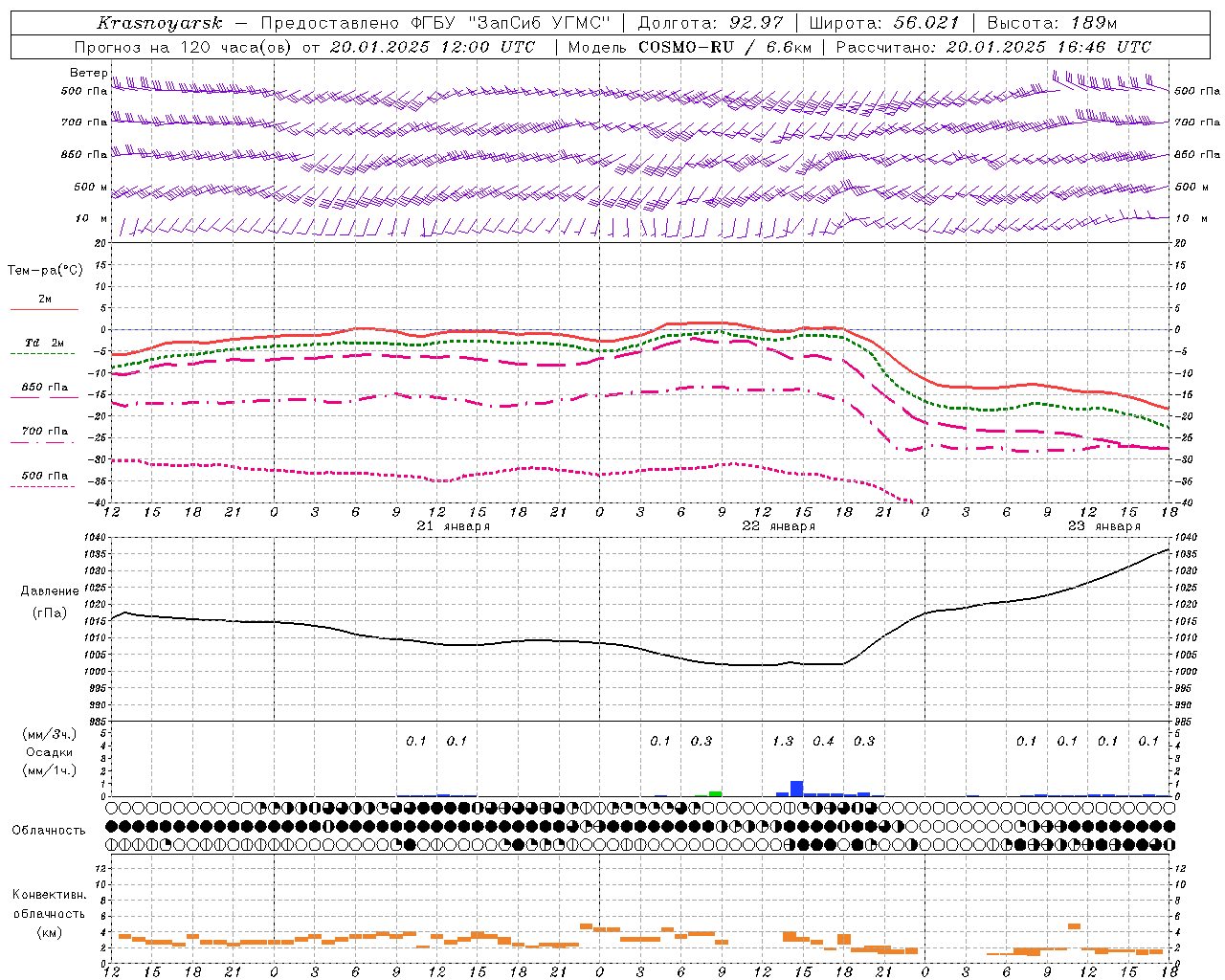Click the '1.3' precipitation amount value
This screenshot has height=980, width=1225.
[x=783, y=741]
